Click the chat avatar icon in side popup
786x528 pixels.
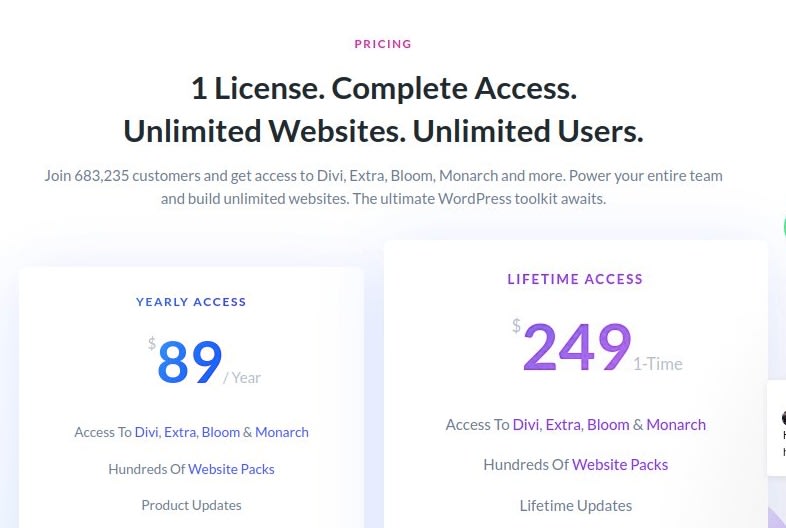(783, 418)
